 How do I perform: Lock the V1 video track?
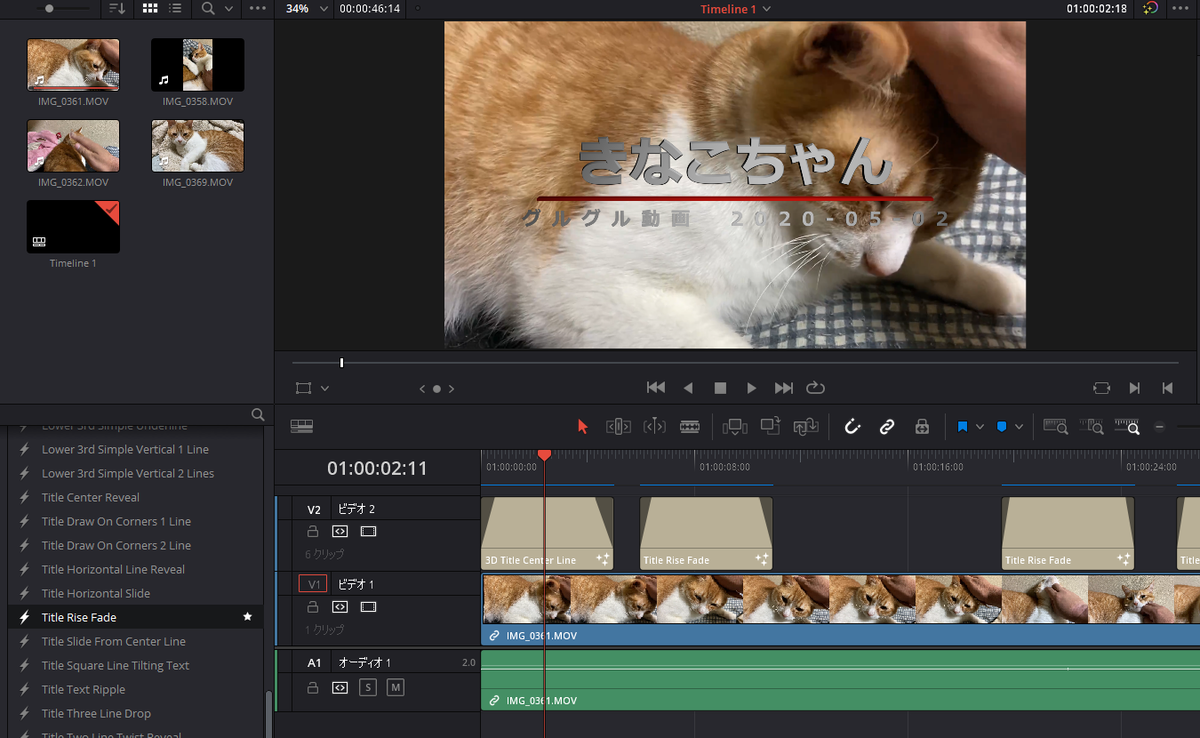312,607
